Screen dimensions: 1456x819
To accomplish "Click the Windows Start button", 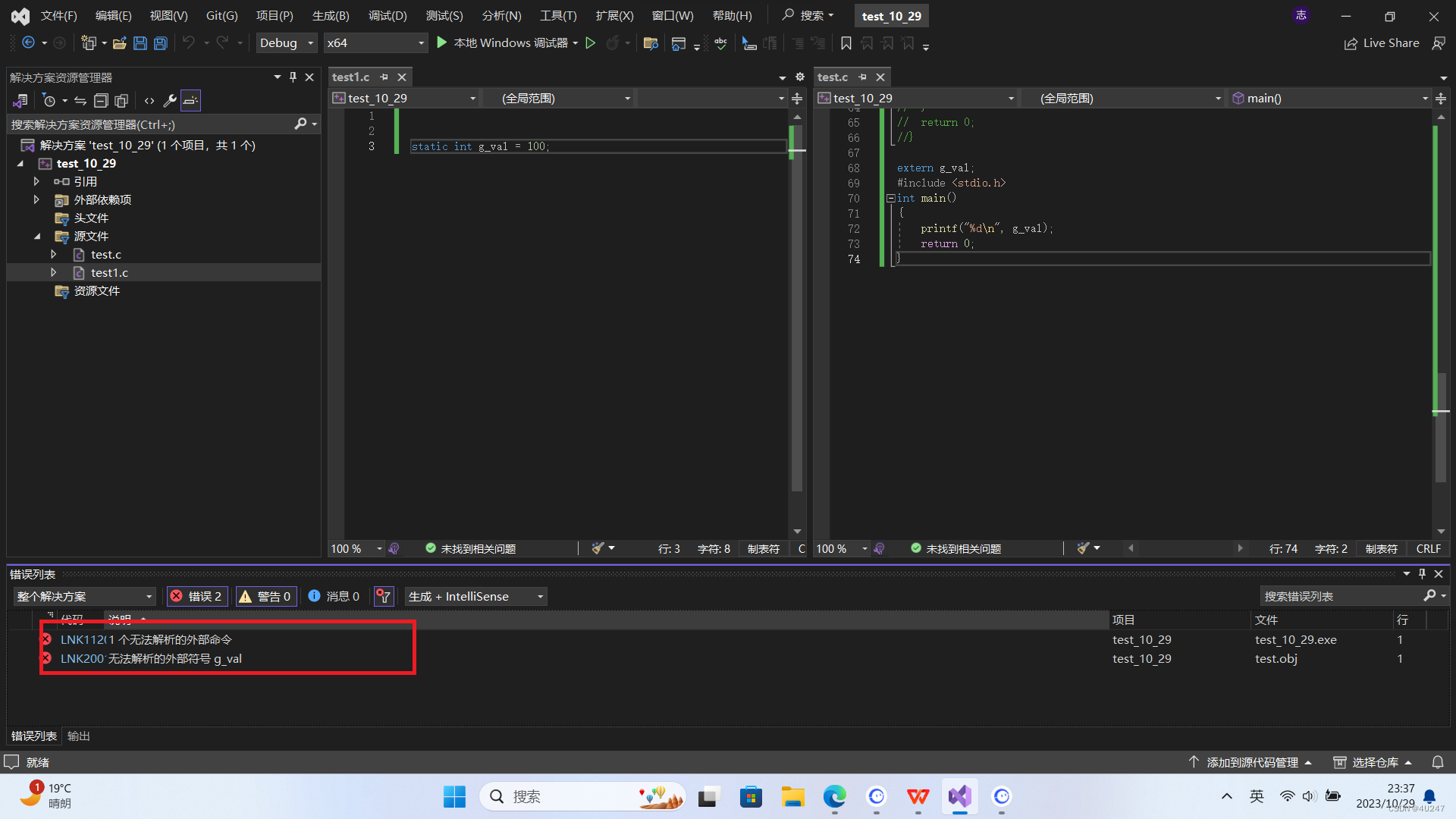I will [x=454, y=796].
